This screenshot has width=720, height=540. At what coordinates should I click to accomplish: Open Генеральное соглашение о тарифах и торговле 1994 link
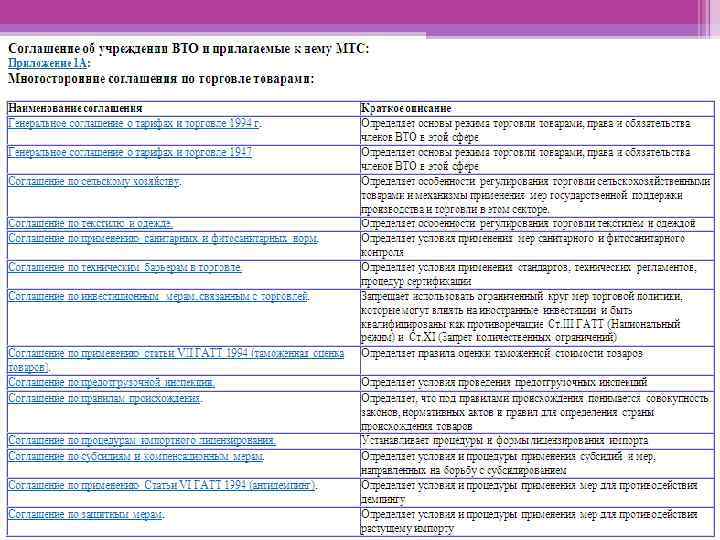pos(135,124)
